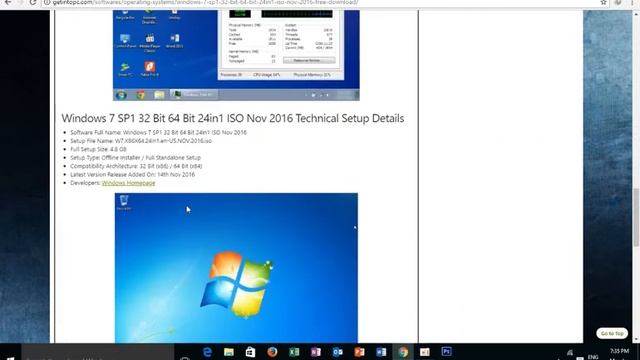Open Excel from the taskbar

tap(294, 352)
